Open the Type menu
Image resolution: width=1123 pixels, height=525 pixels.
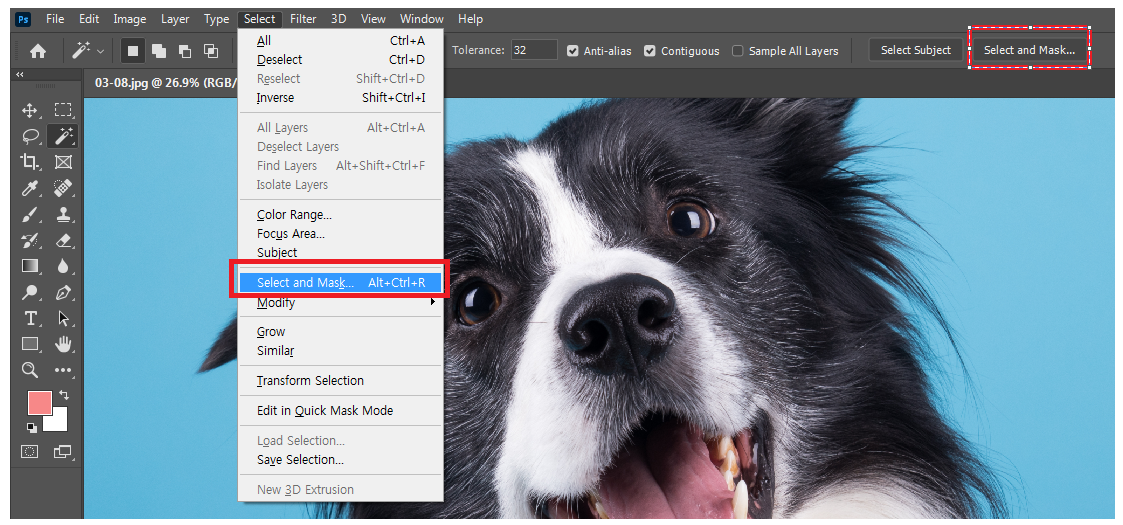click(x=216, y=19)
